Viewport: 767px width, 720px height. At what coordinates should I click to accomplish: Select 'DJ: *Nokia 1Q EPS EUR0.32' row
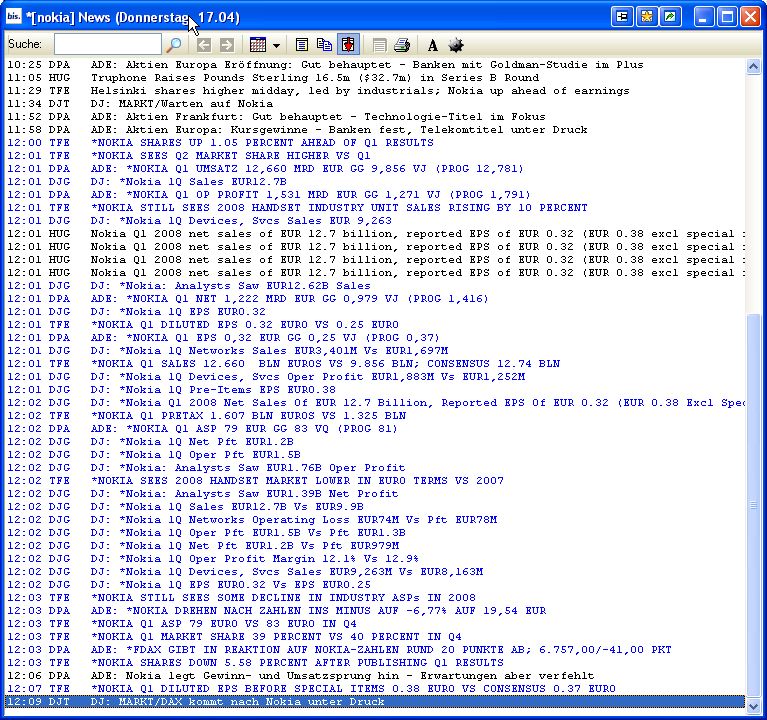376,312
